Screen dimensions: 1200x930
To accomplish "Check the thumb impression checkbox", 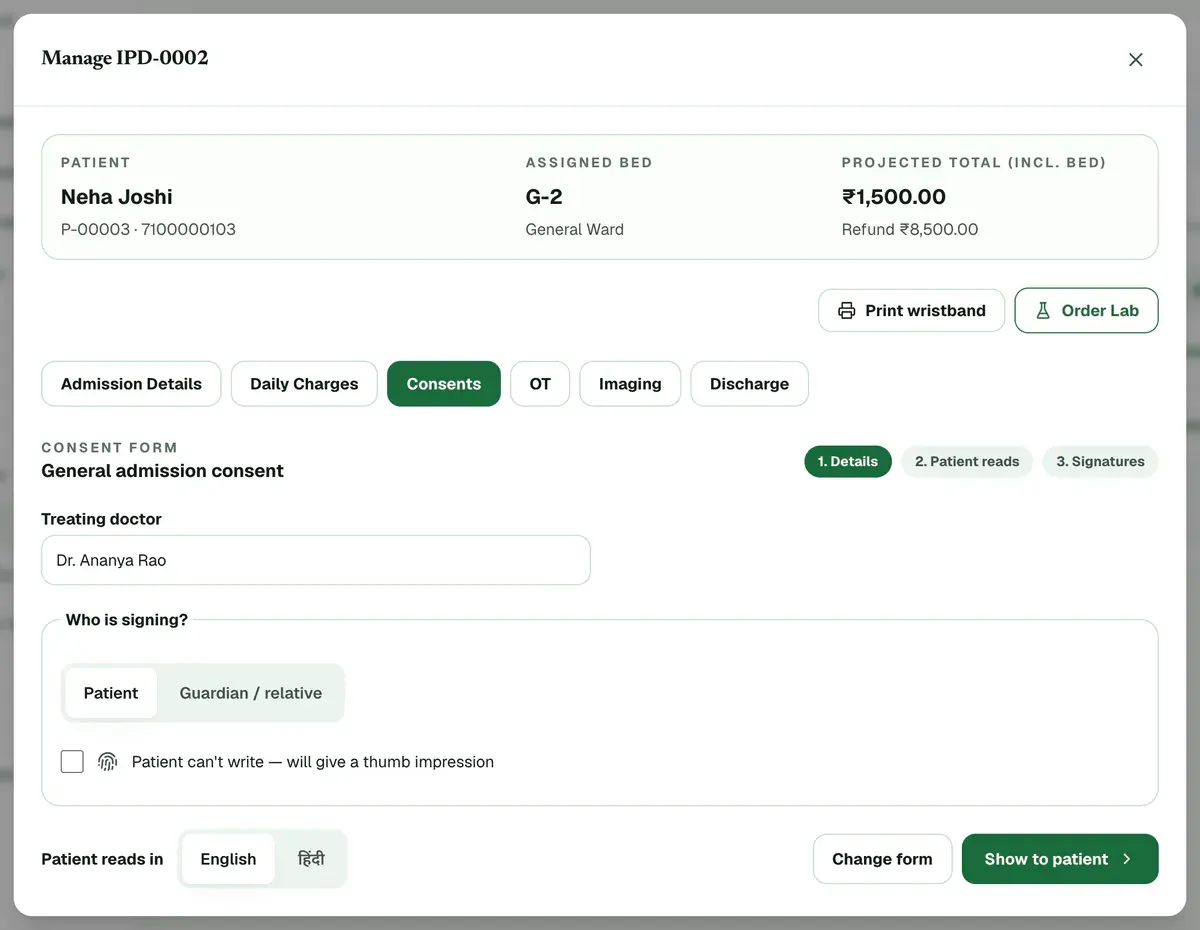I will click(x=72, y=762).
